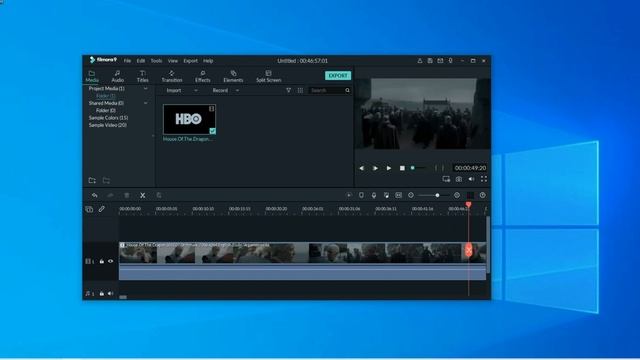
Task: Open the Tools menu
Action: click(x=156, y=61)
